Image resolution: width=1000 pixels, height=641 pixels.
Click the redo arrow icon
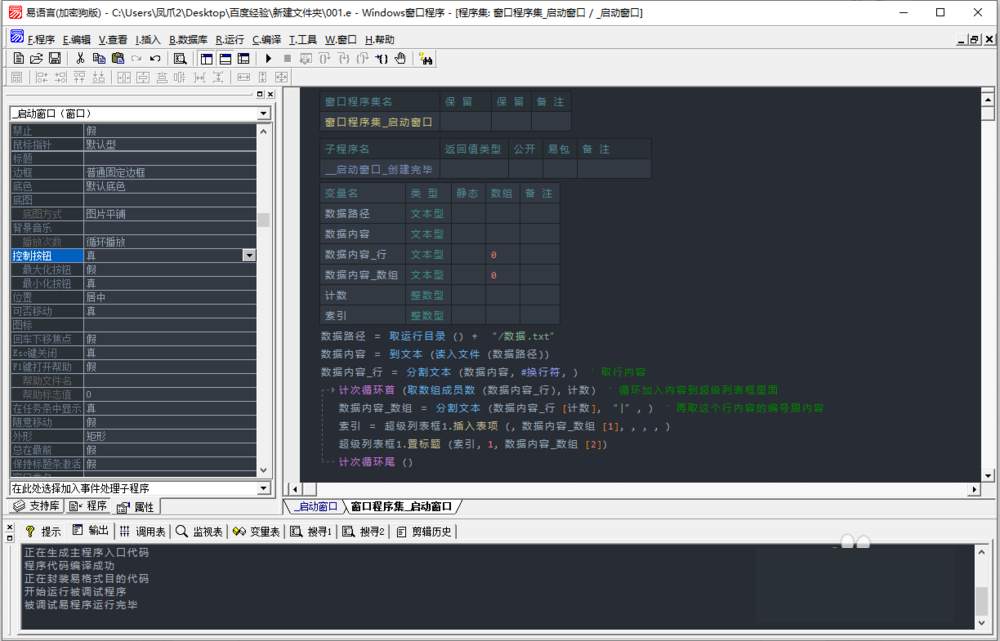click(136, 59)
